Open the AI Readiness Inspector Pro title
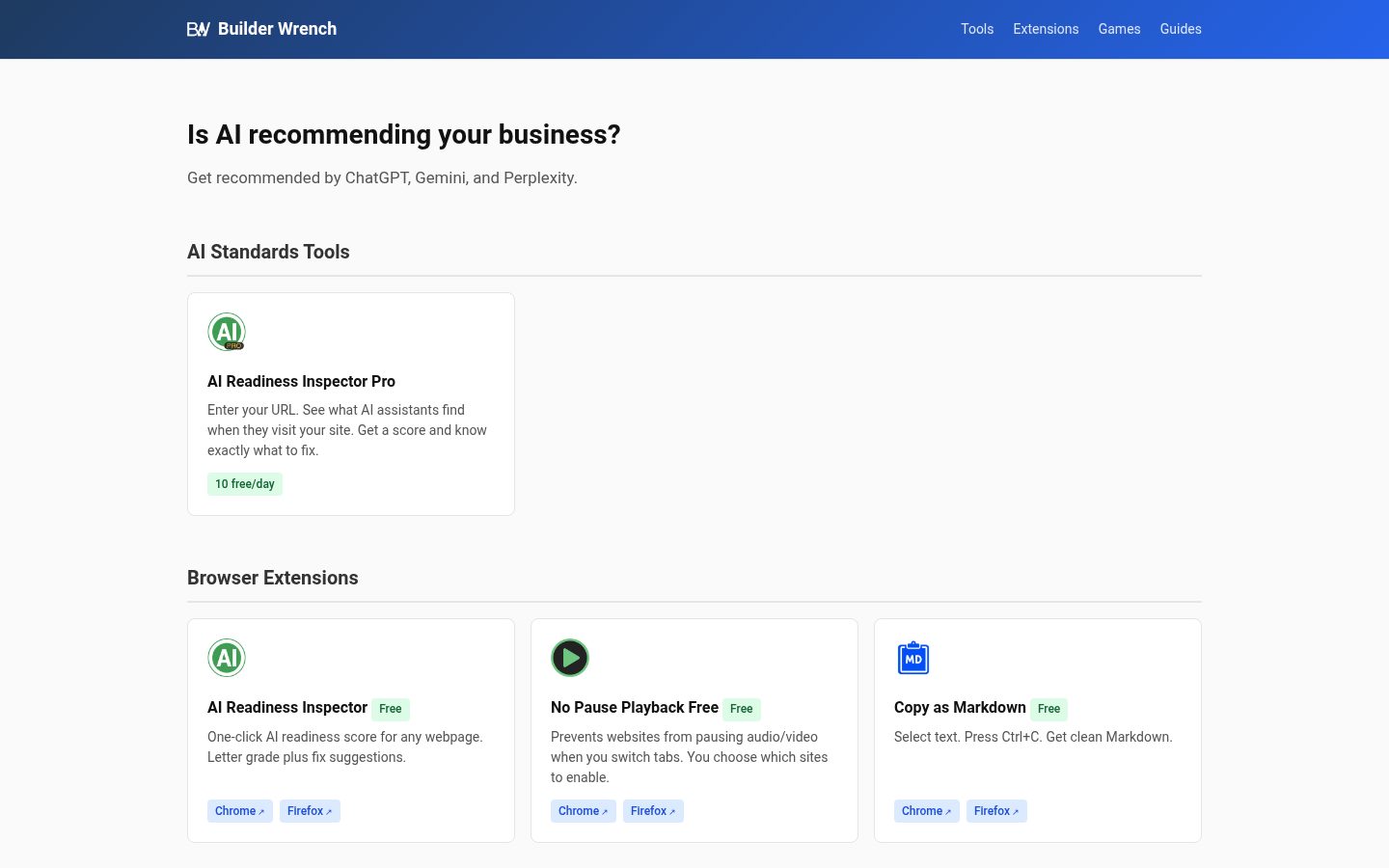 pos(301,381)
